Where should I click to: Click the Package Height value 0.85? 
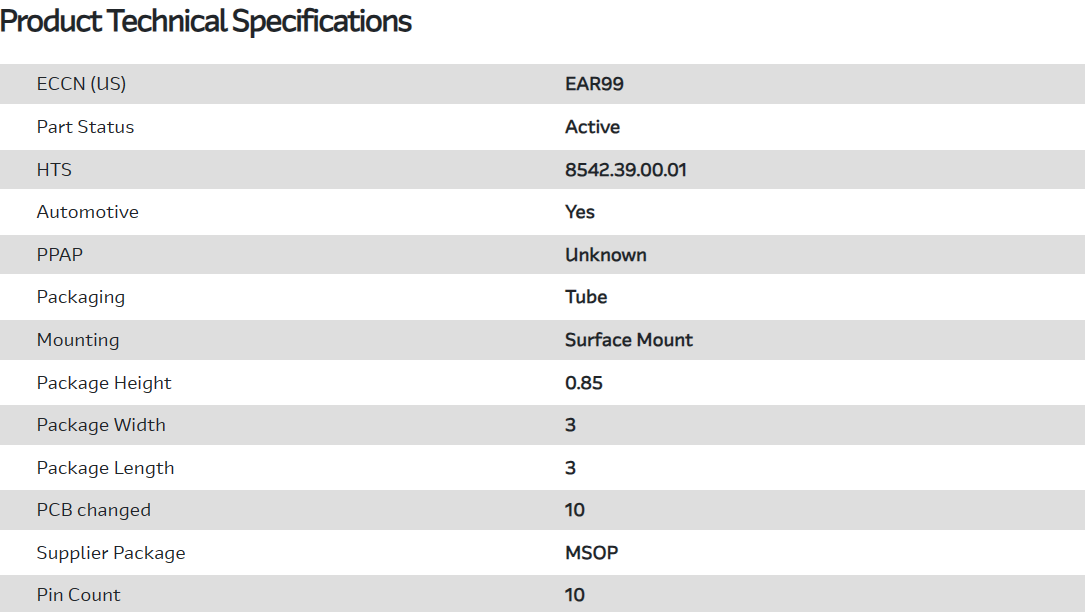[x=583, y=383]
